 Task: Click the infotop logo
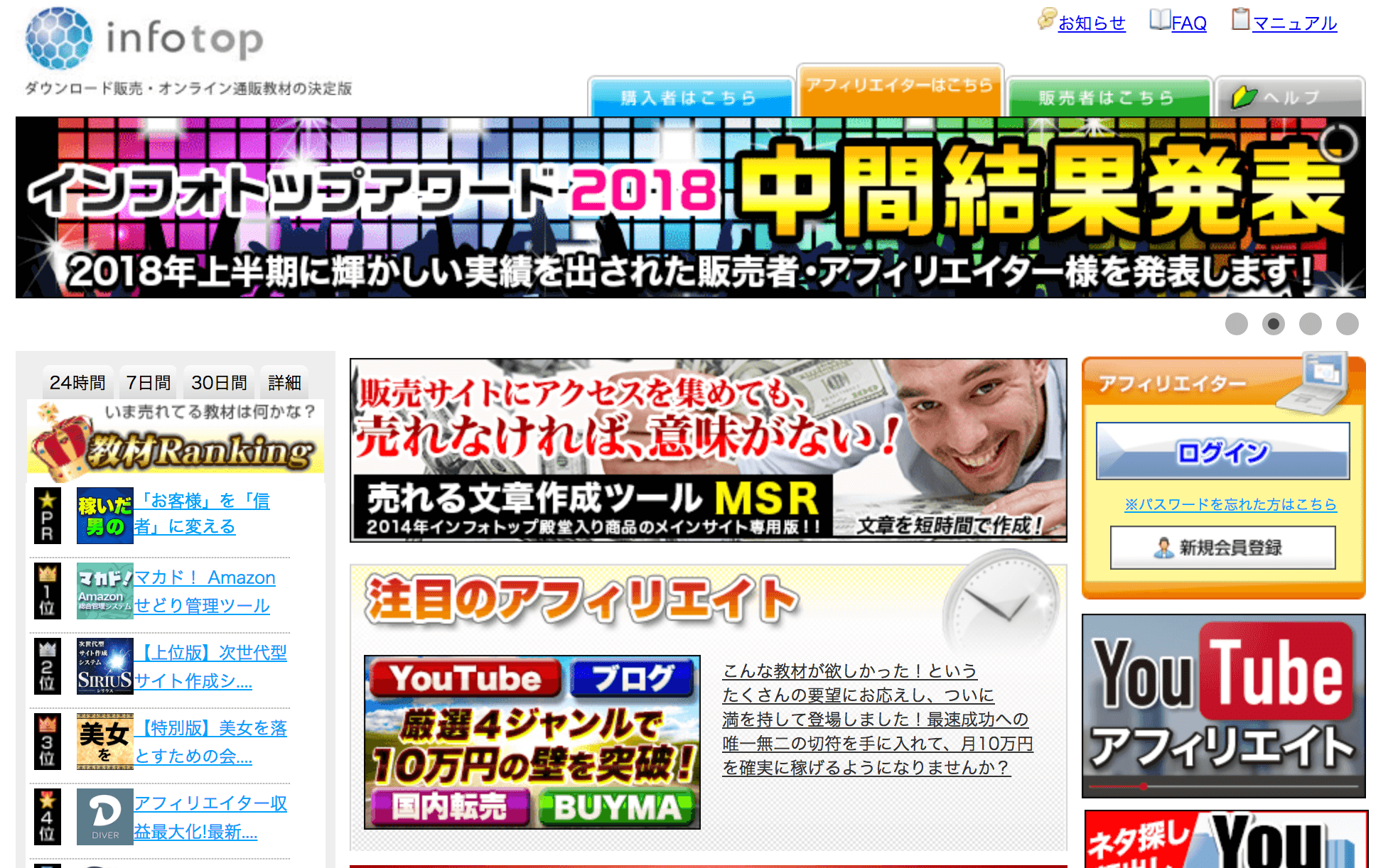point(144,38)
